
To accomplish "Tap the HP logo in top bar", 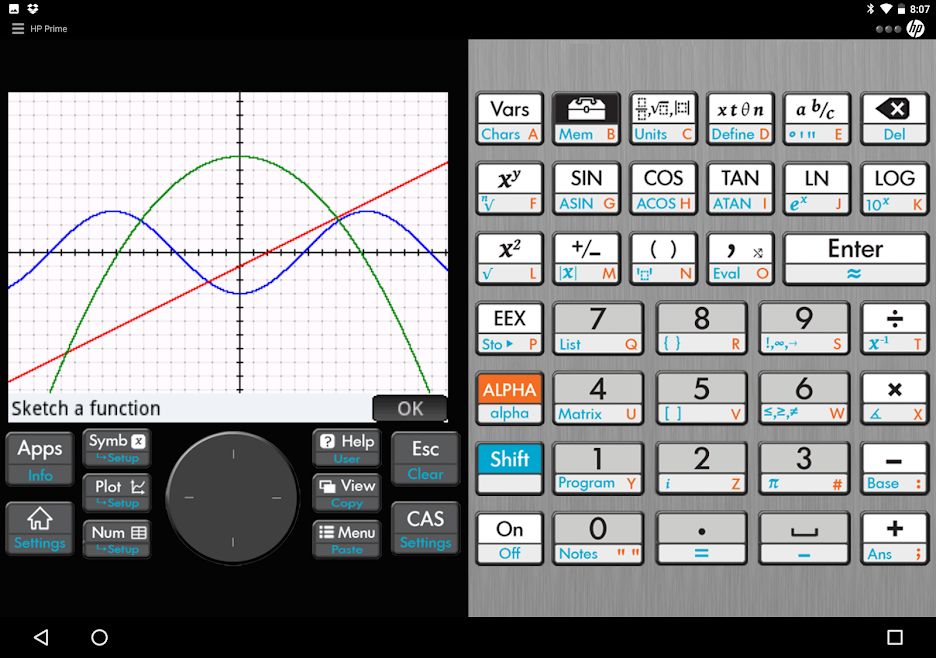I will tap(915, 29).
